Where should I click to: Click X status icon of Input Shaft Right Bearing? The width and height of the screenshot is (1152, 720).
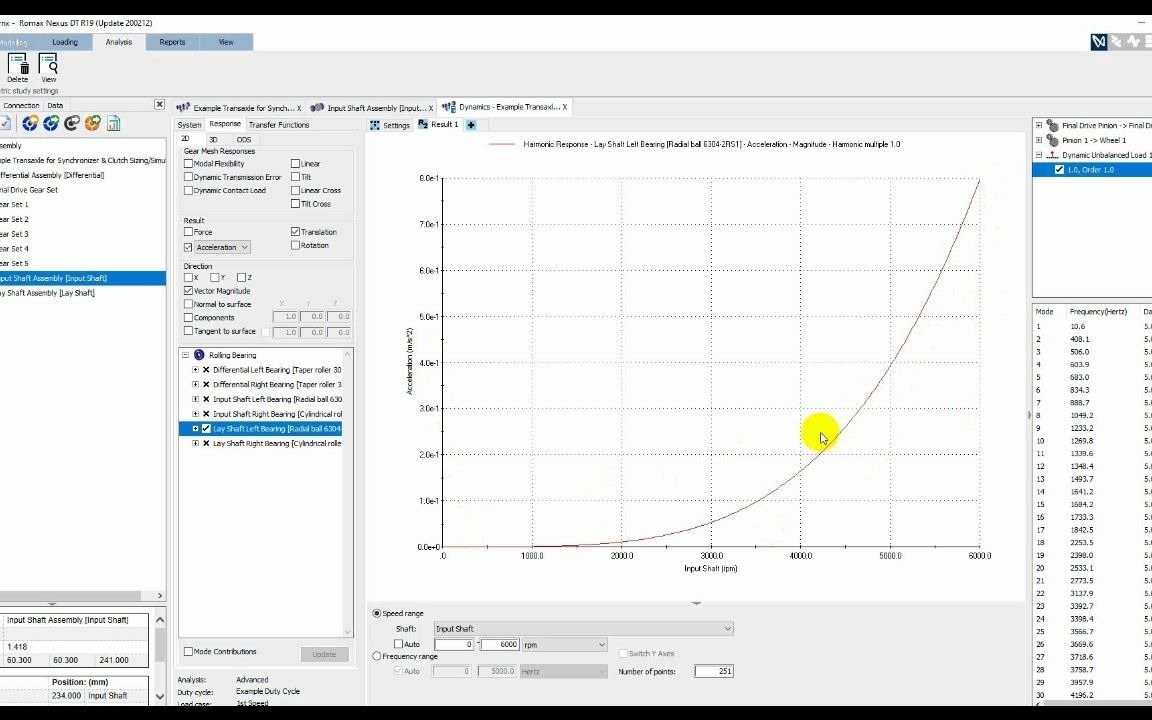tap(206, 414)
